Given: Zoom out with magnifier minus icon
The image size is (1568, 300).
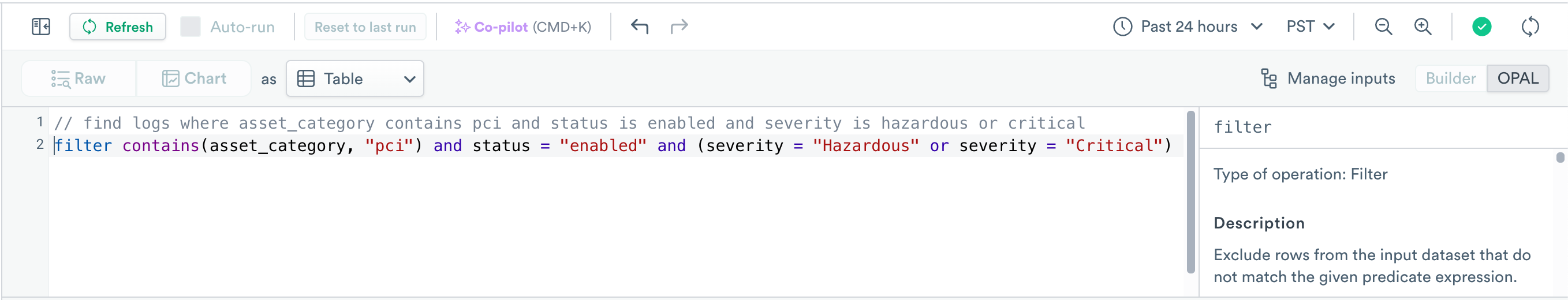Looking at the screenshot, I should 1383,27.
